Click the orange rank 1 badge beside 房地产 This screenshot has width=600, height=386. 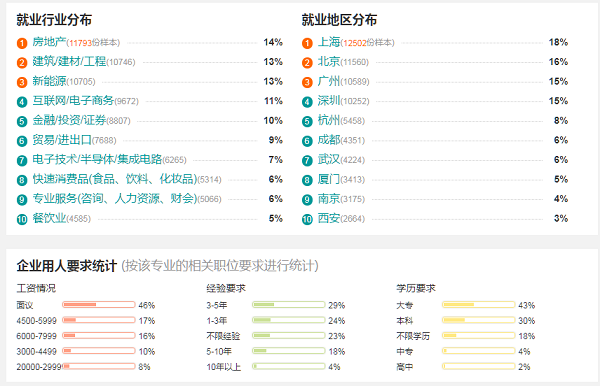coord(22,43)
